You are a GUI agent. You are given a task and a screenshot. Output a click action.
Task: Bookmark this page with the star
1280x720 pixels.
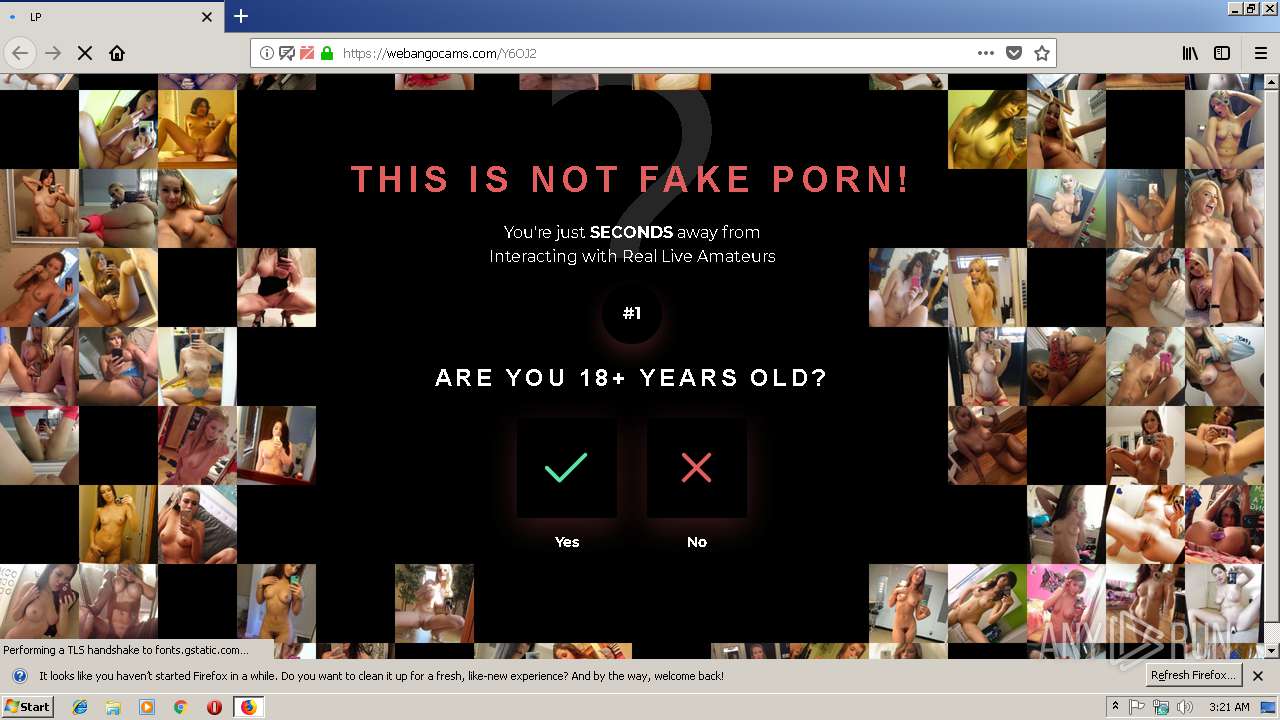coord(1042,53)
